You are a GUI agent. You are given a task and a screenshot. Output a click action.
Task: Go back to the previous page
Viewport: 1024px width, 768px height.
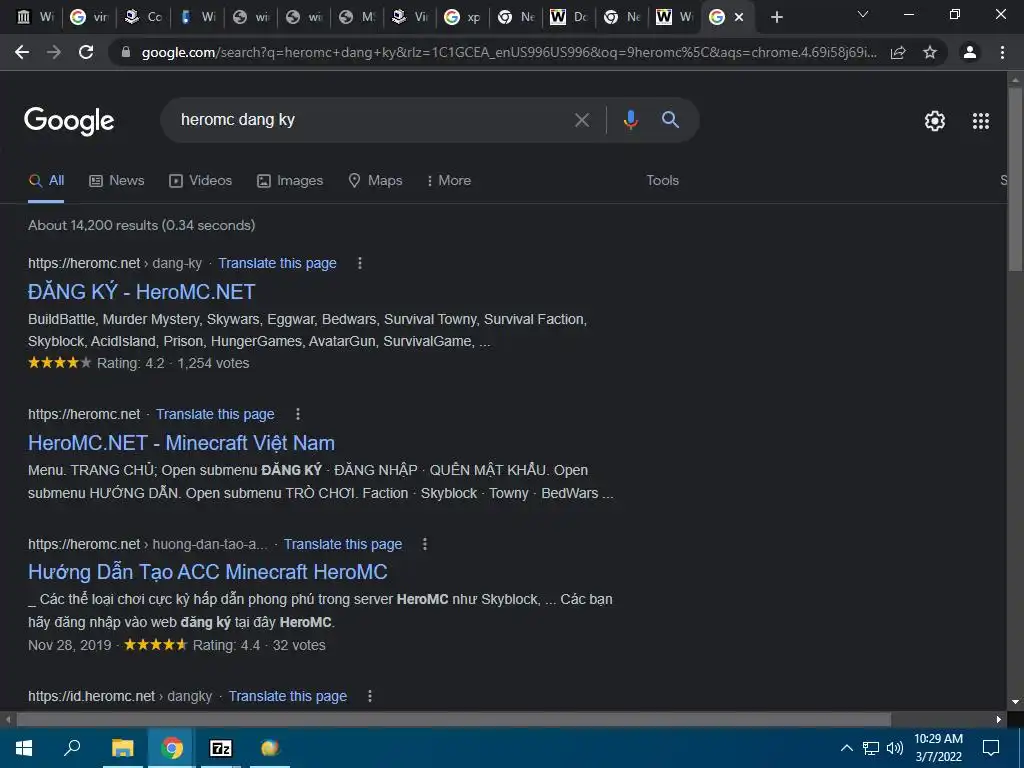tap(22, 52)
